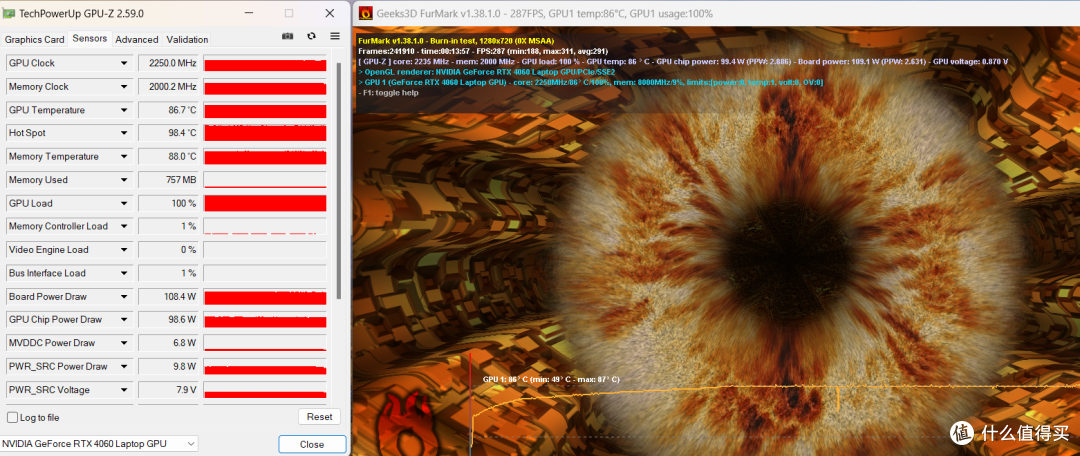Image resolution: width=1080 pixels, height=456 pixels.
Task: Open the Memory Controller Load dropdown
Action: click(x=124, y=226)
